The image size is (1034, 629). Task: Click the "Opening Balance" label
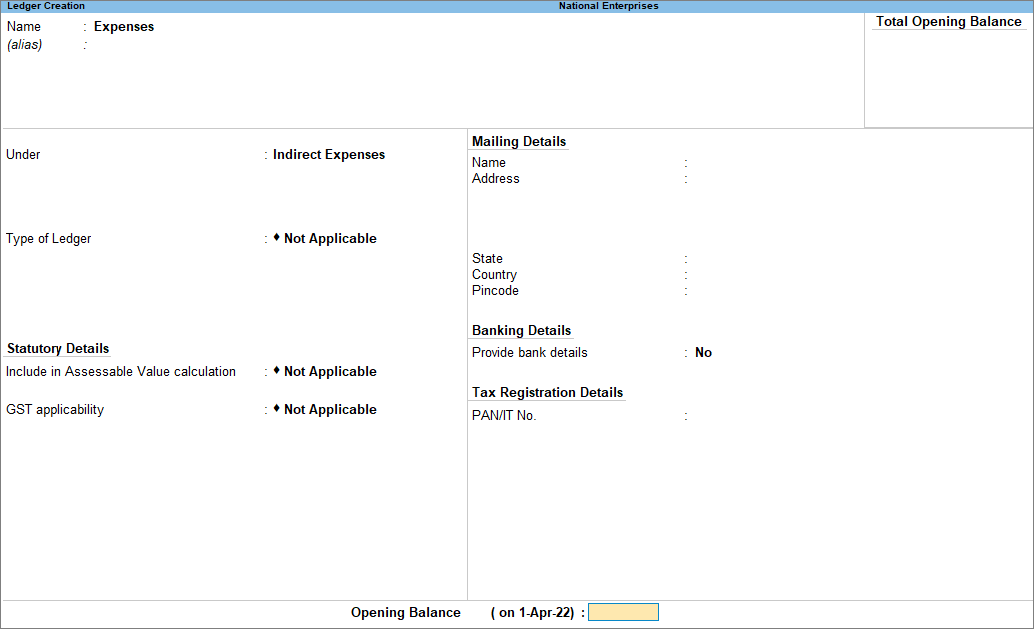(x=406, y=613)
